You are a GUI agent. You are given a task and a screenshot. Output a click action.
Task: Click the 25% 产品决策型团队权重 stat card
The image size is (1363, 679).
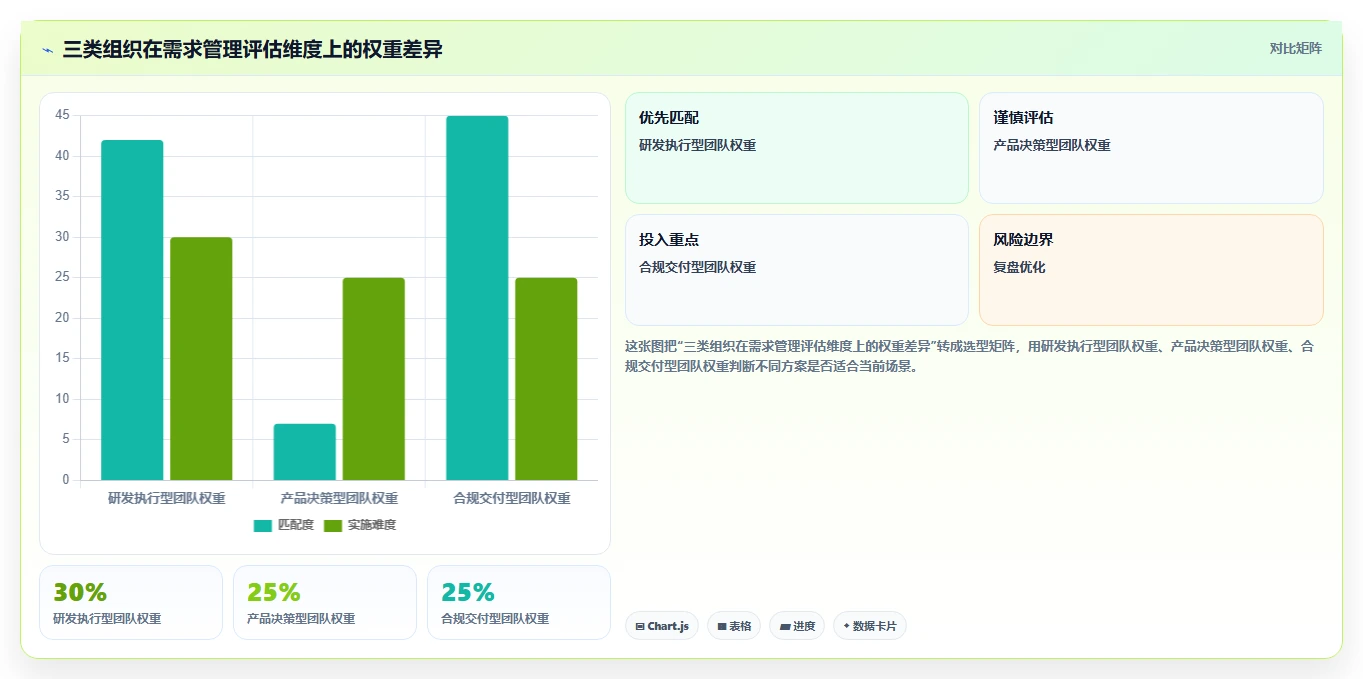tap(325, 602)
